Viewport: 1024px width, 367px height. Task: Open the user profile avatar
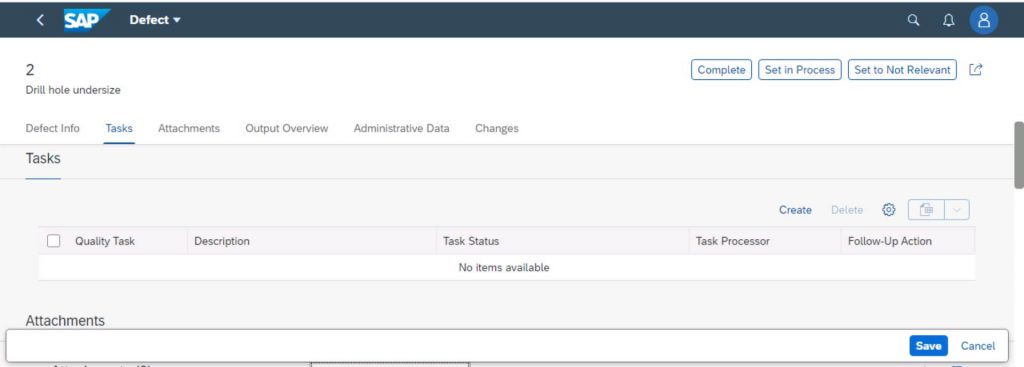[x=984, y=20]
